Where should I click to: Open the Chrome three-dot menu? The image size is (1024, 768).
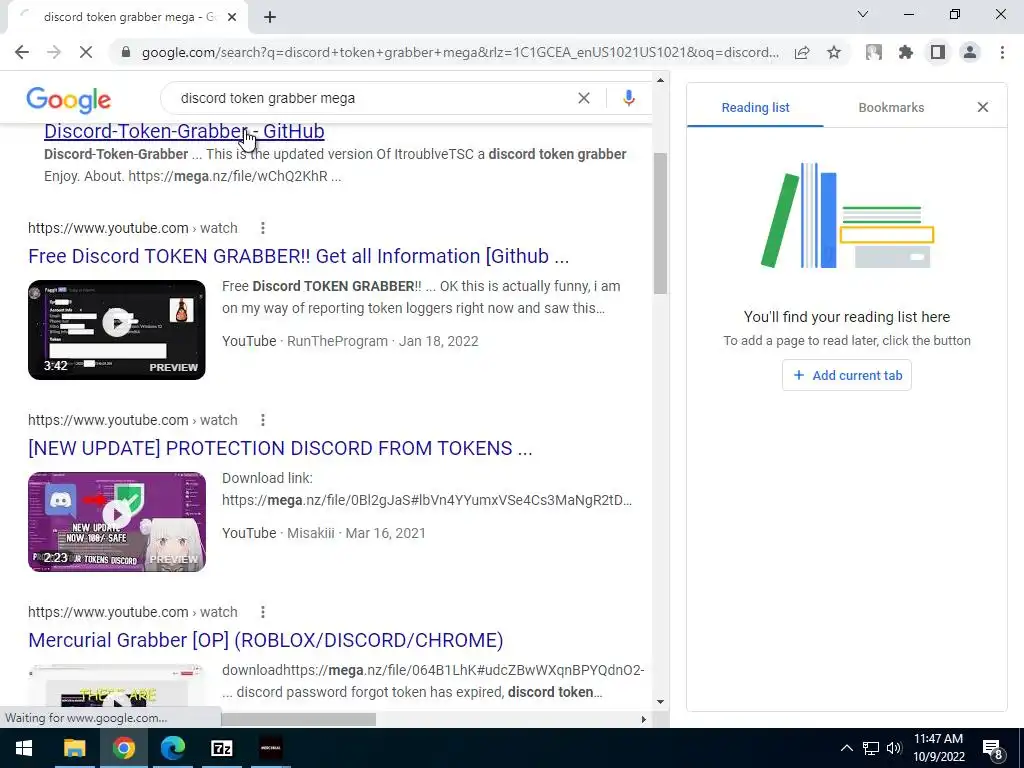[x=1002, y=52]
